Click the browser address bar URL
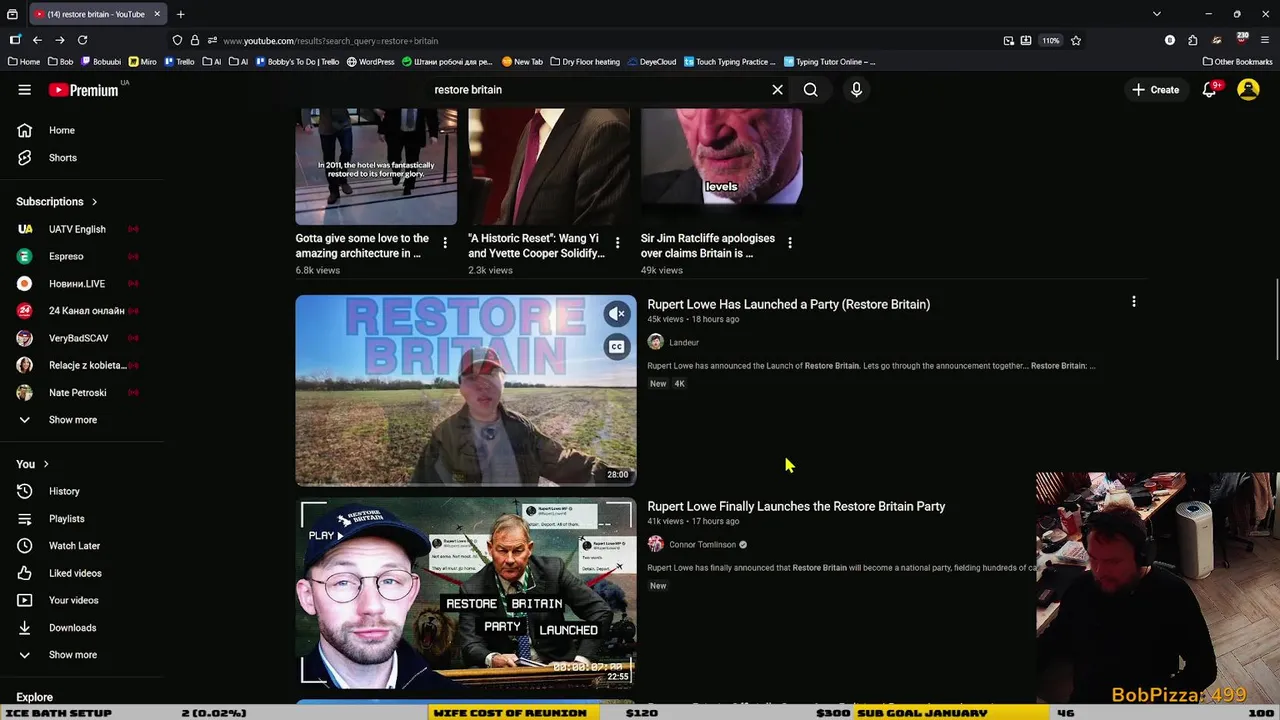1280x720 pixels. 330,41
